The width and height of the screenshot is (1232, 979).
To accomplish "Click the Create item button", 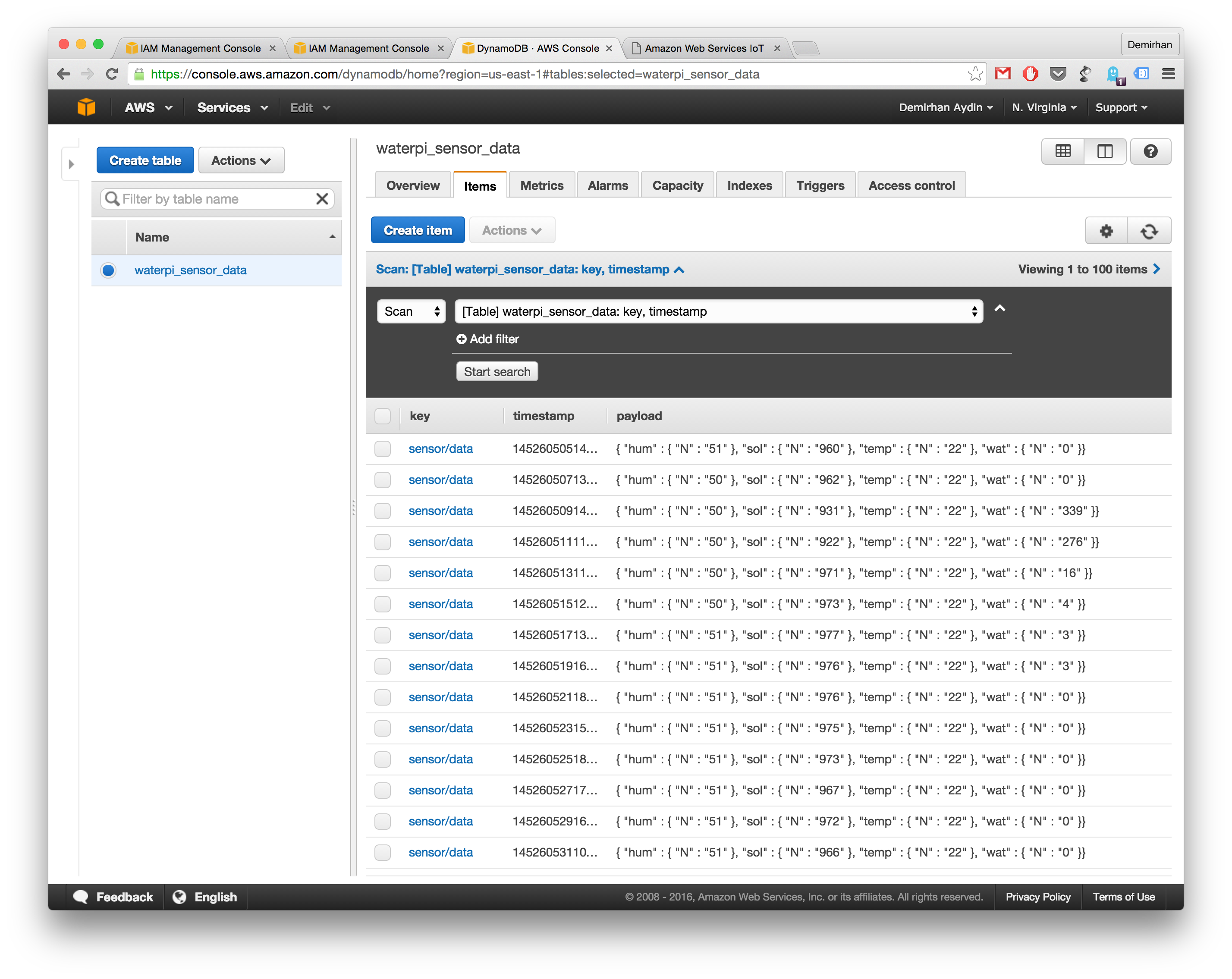I will 417,230.
